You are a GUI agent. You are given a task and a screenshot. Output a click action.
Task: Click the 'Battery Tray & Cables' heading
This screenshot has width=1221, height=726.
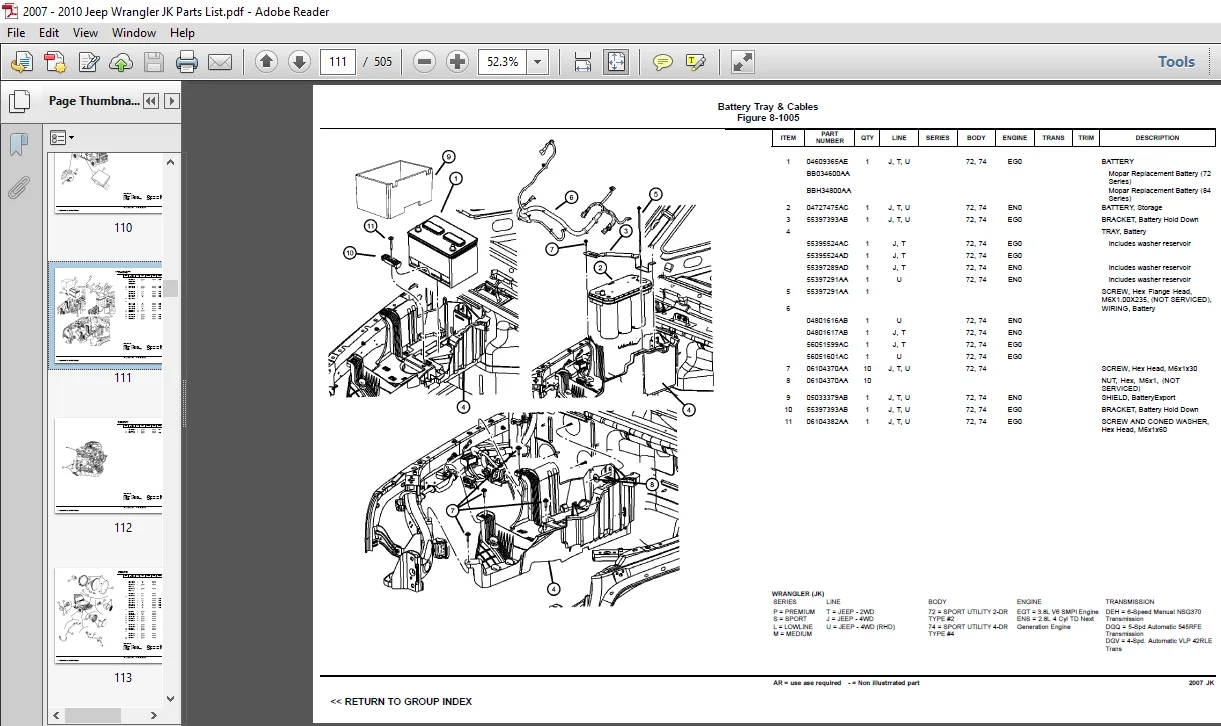(767, 107)
